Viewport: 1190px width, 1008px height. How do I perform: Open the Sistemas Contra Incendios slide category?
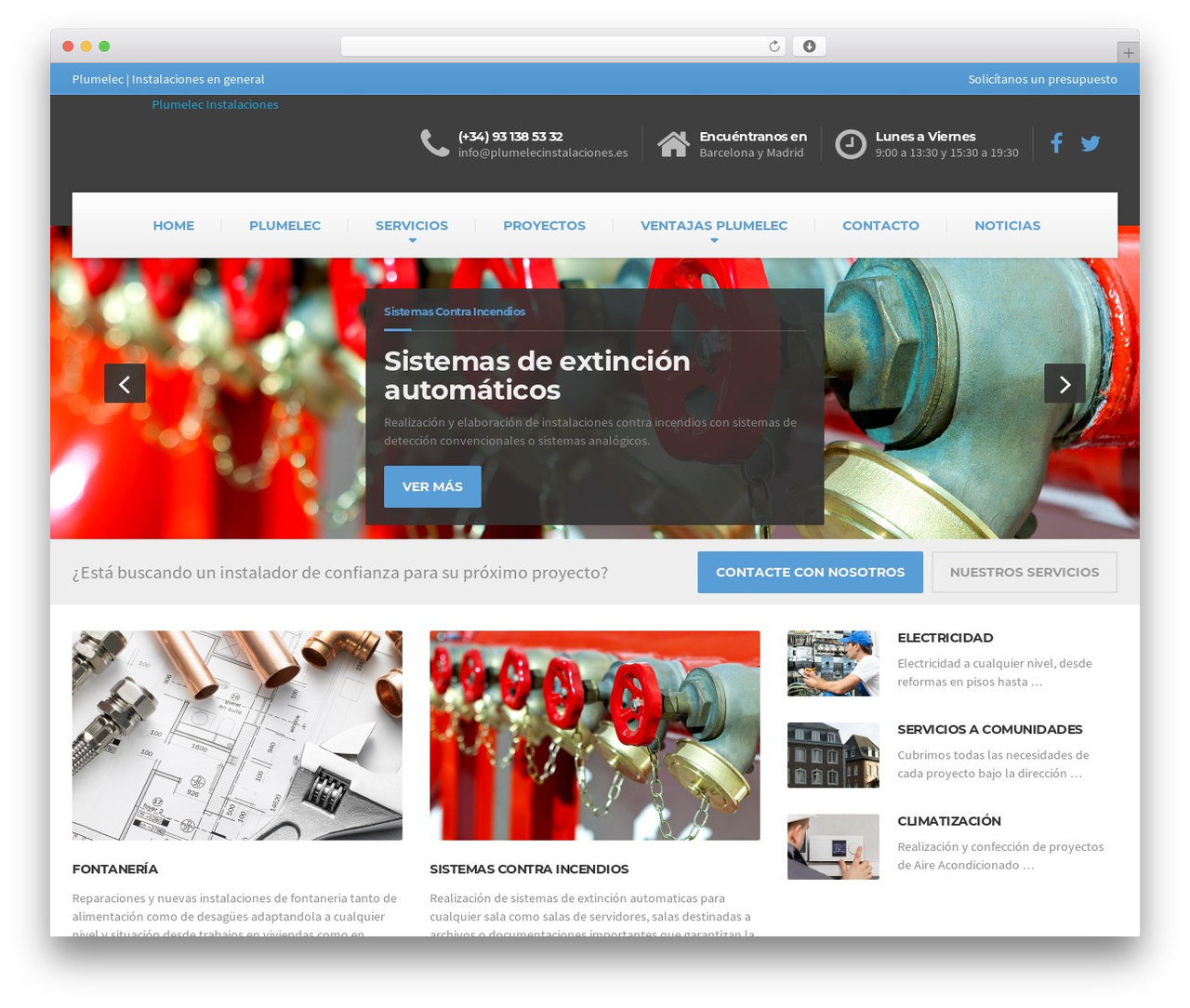click(x=455, y=312)
